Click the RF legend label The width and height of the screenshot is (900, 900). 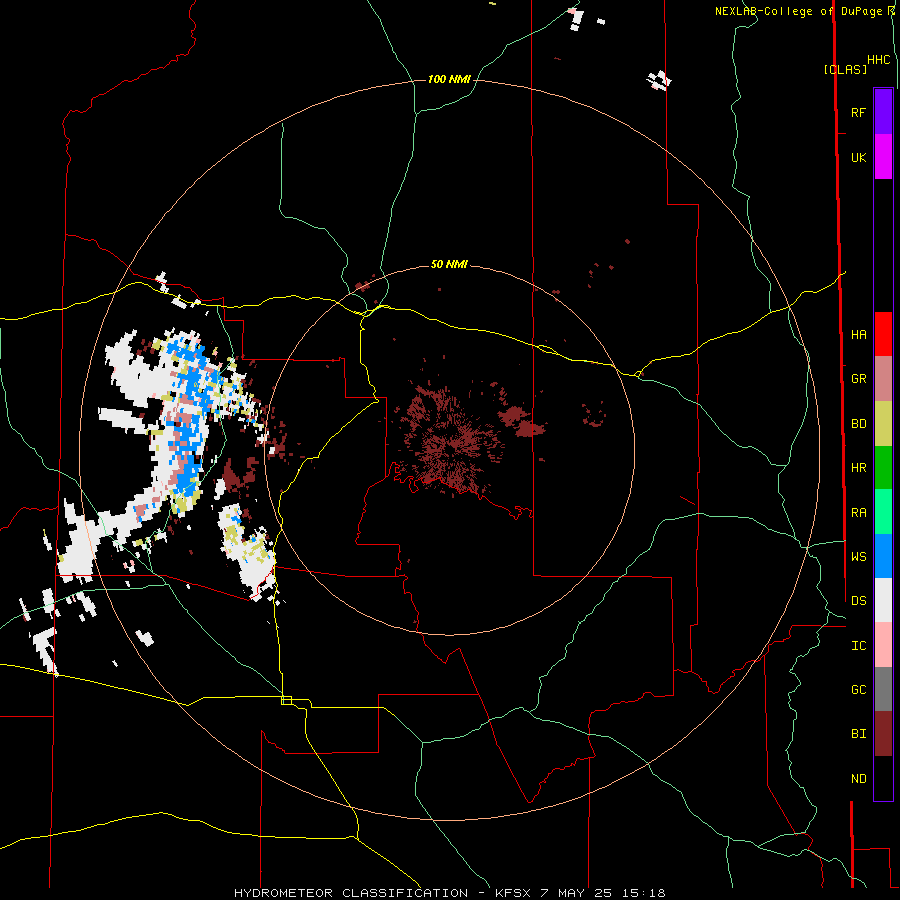pos(858,112)
